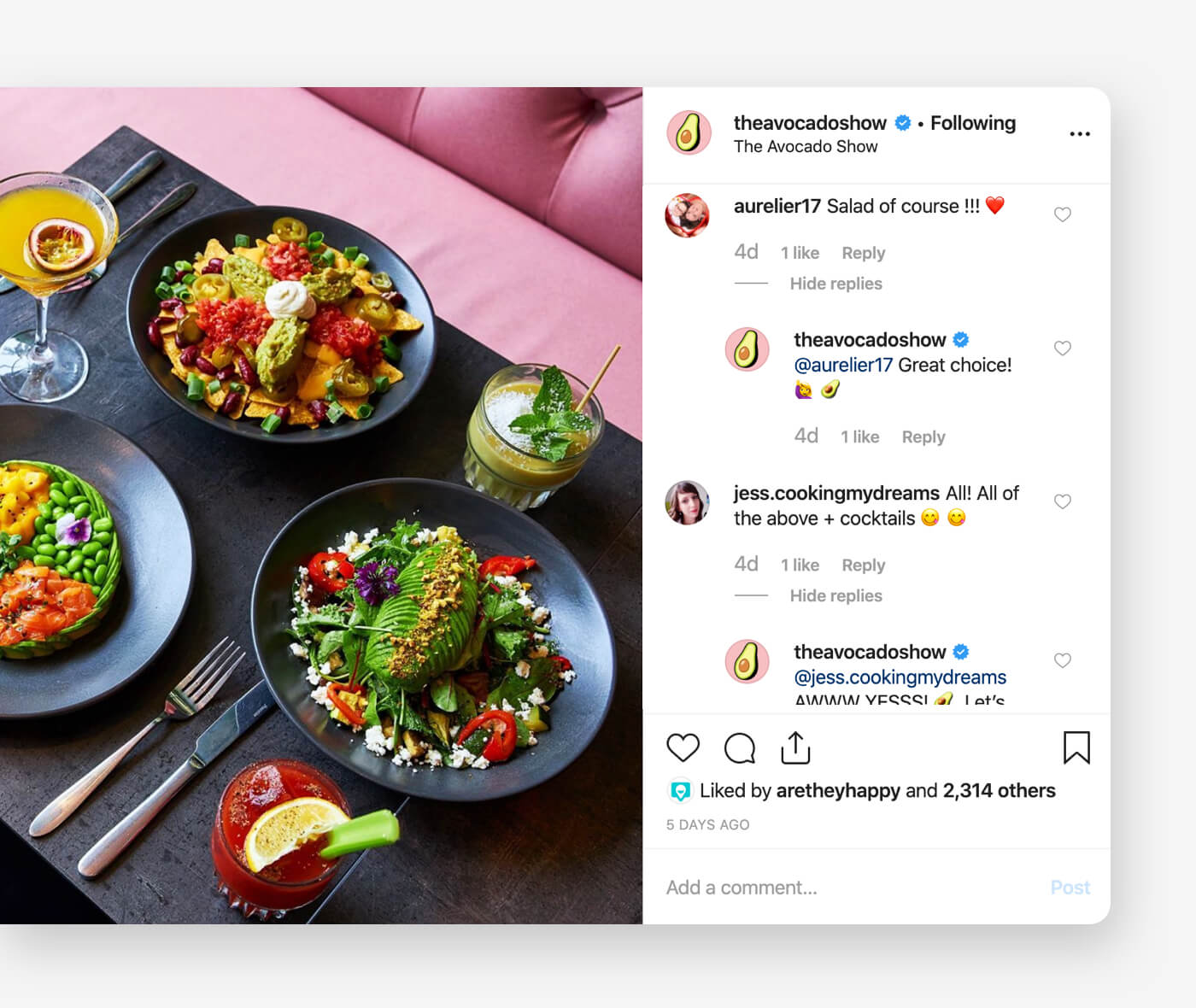View the "2,314 others" likes list
The height and width of the screenshot is (1008, 1196).
1000,791
